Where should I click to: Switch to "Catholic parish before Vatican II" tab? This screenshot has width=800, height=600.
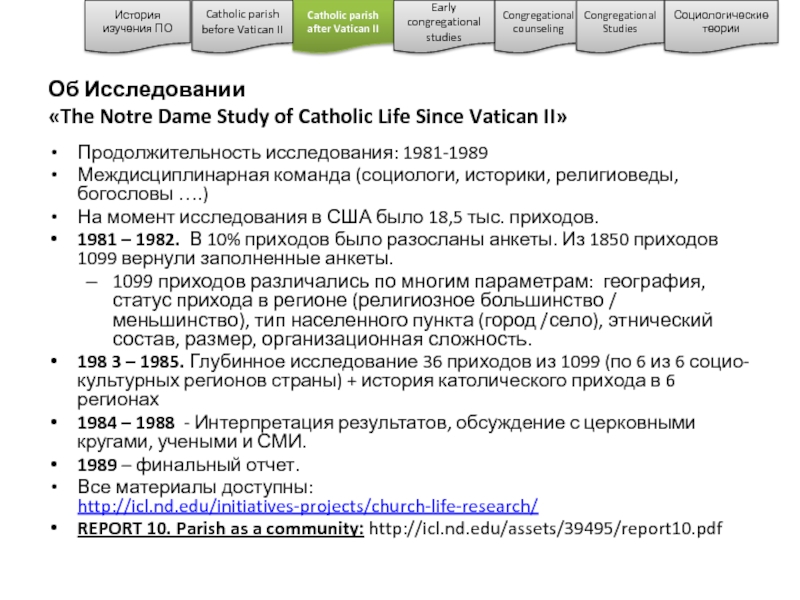(x=243, y=22)
